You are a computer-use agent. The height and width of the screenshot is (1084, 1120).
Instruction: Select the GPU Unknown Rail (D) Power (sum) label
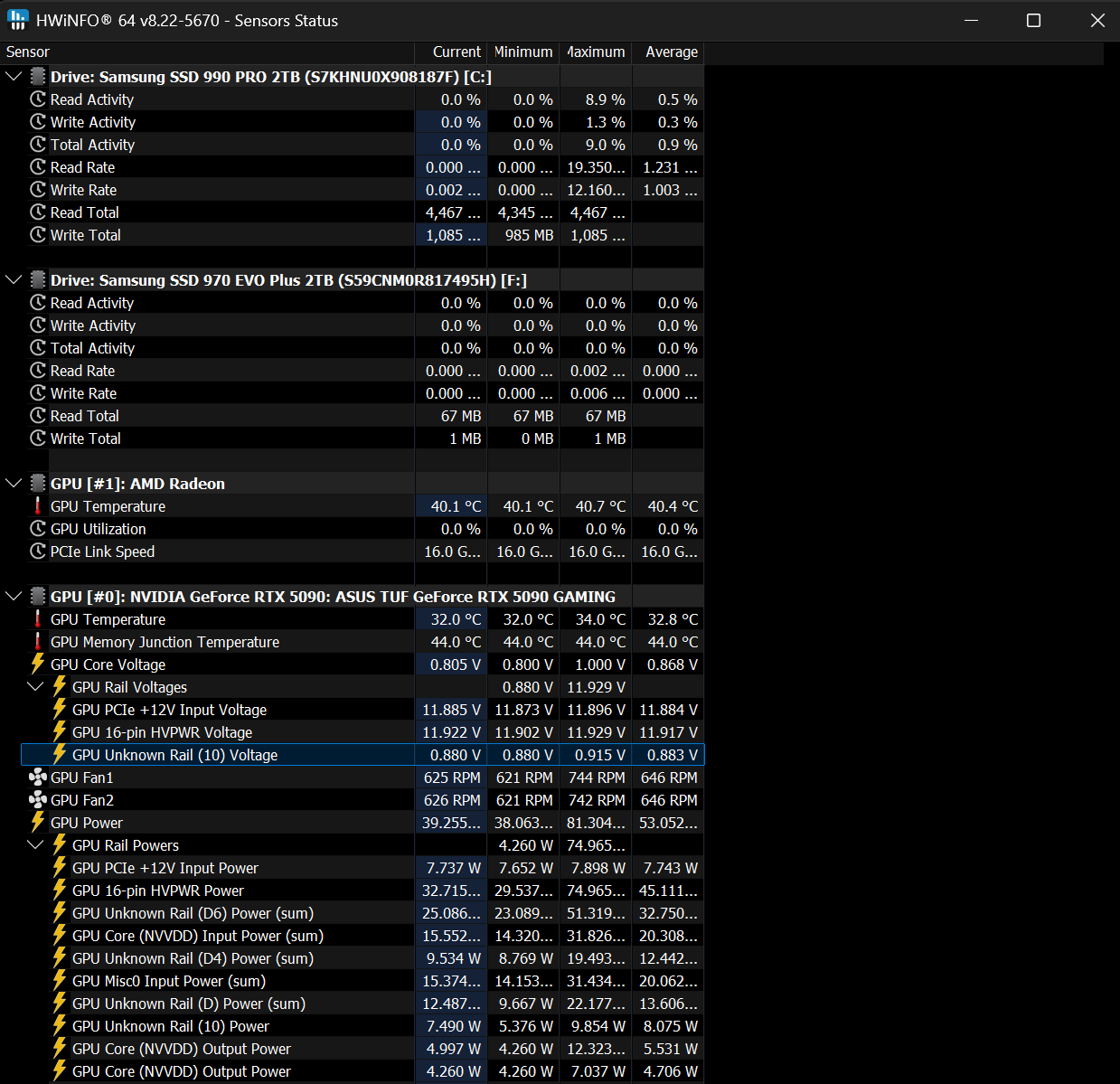(189, 1004)
